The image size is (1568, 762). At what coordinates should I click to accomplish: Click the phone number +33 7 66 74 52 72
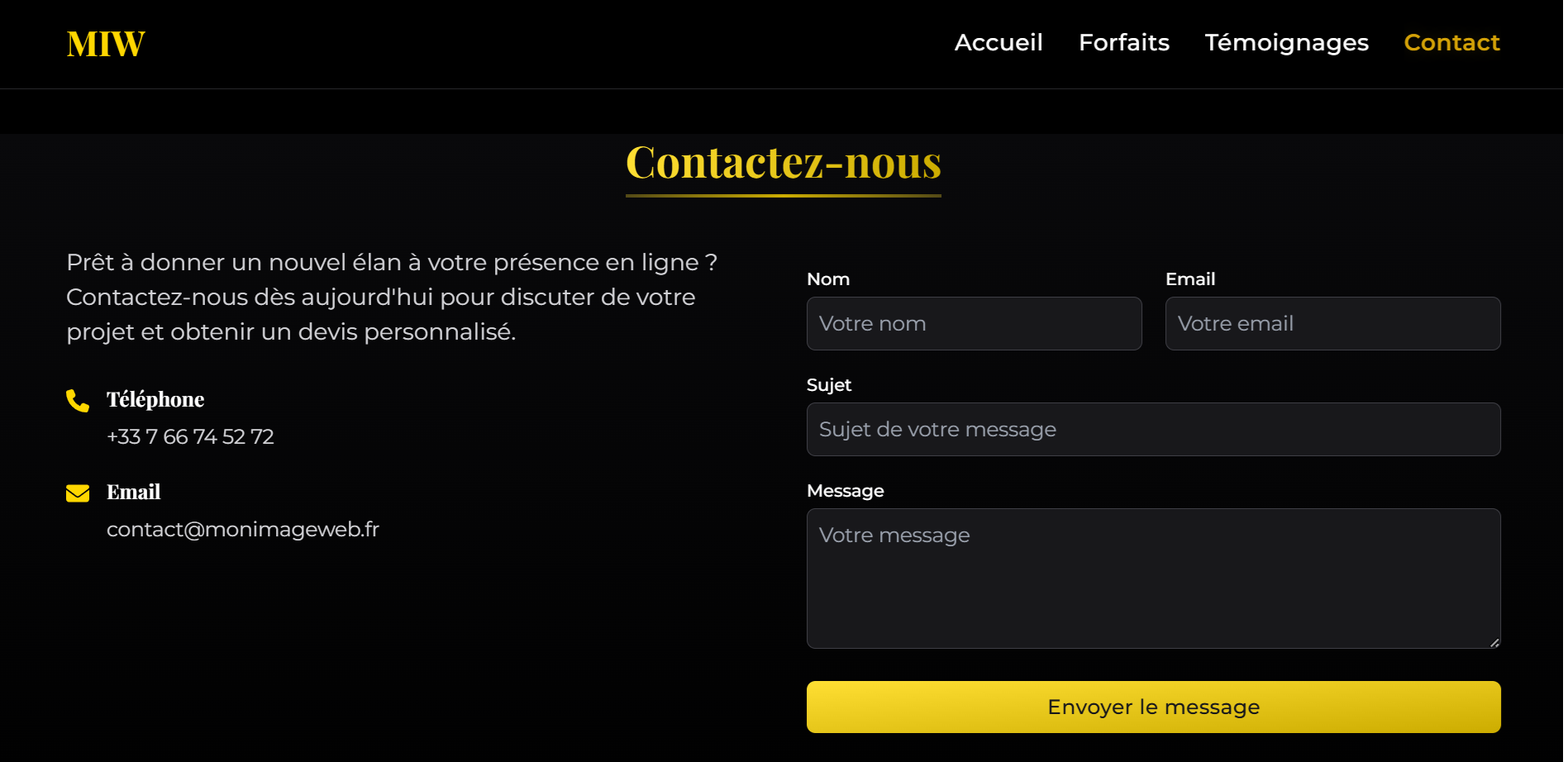(190, 436)
